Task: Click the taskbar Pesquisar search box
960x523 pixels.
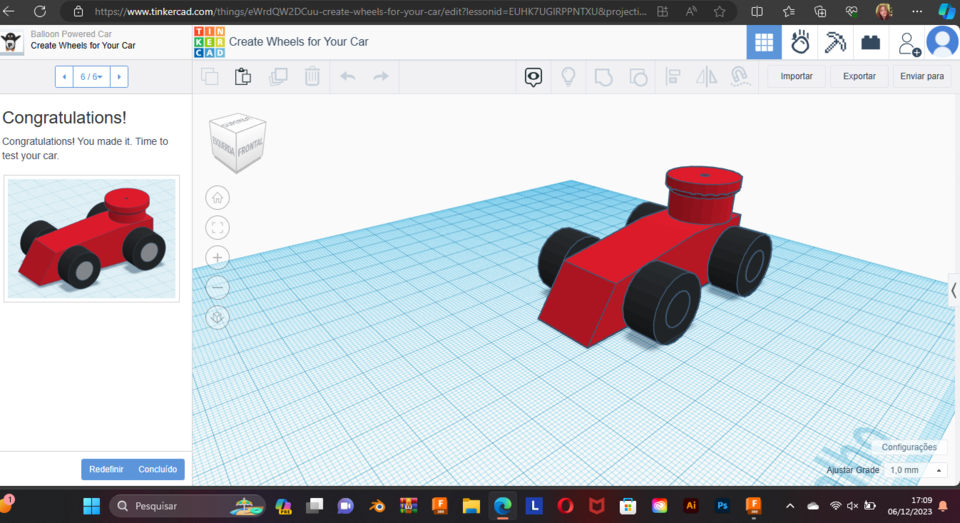Action: tap(187, 506)
